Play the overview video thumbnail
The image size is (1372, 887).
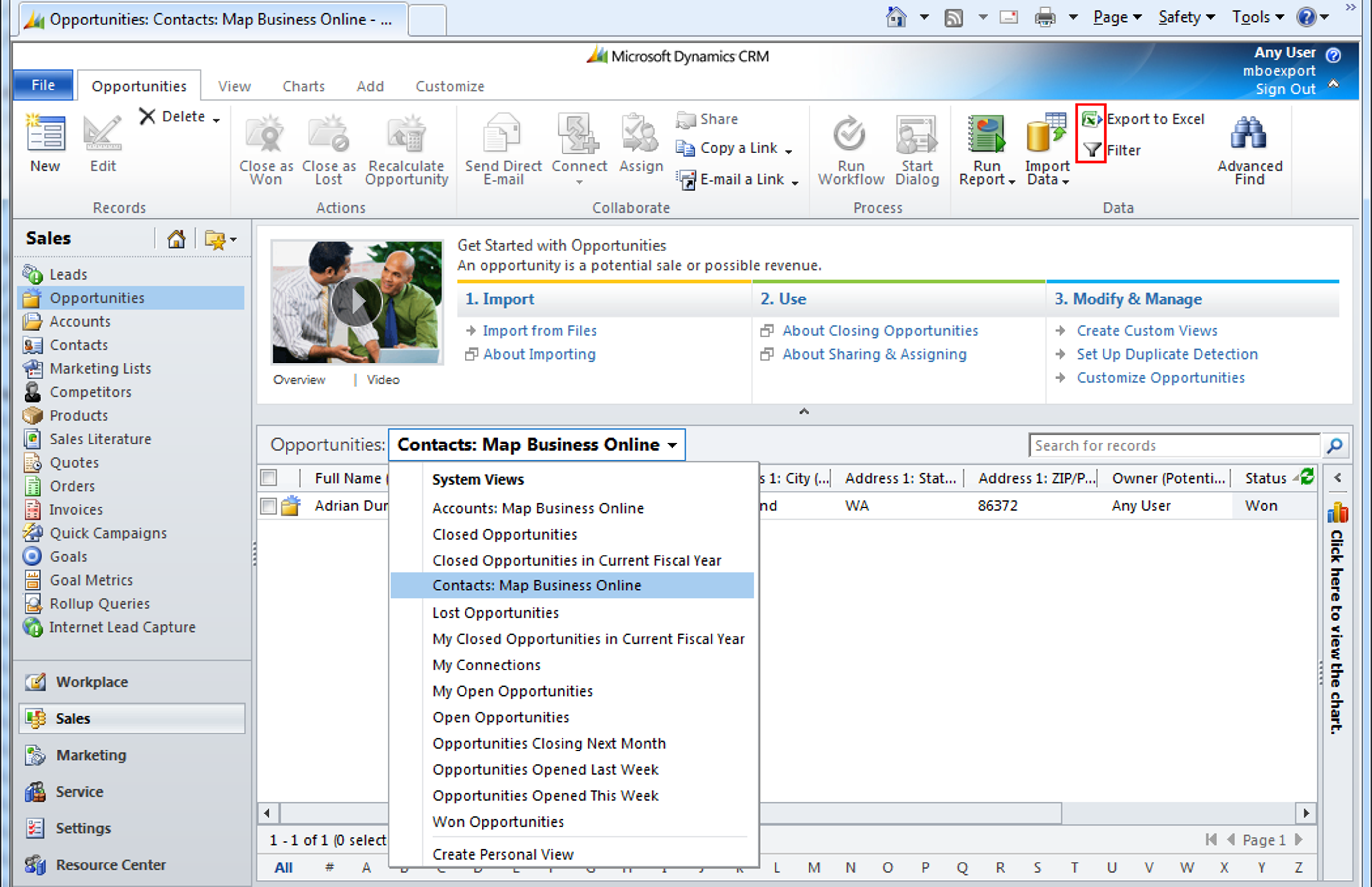click(x=357, y=302)
